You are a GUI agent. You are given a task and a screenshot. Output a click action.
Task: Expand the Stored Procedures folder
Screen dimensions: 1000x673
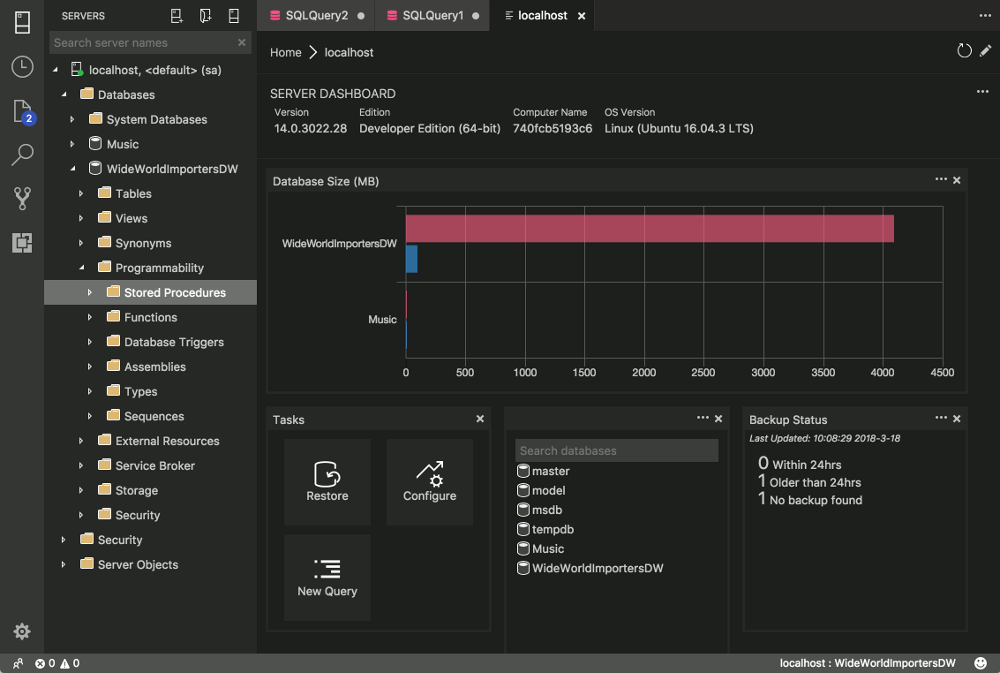pyautogui.click(x=90, y=292)
